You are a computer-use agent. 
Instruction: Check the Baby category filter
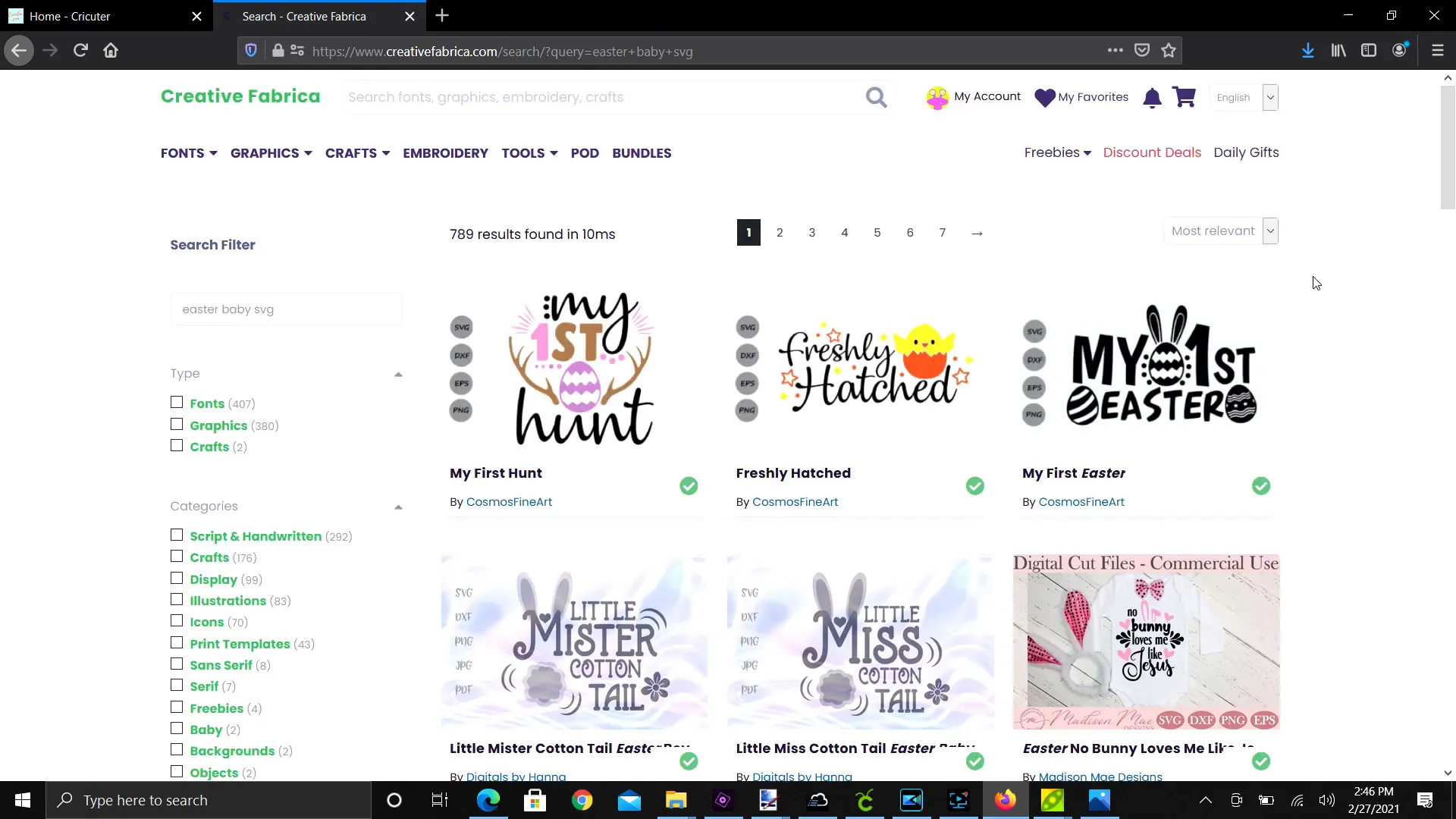pos(176,728)
